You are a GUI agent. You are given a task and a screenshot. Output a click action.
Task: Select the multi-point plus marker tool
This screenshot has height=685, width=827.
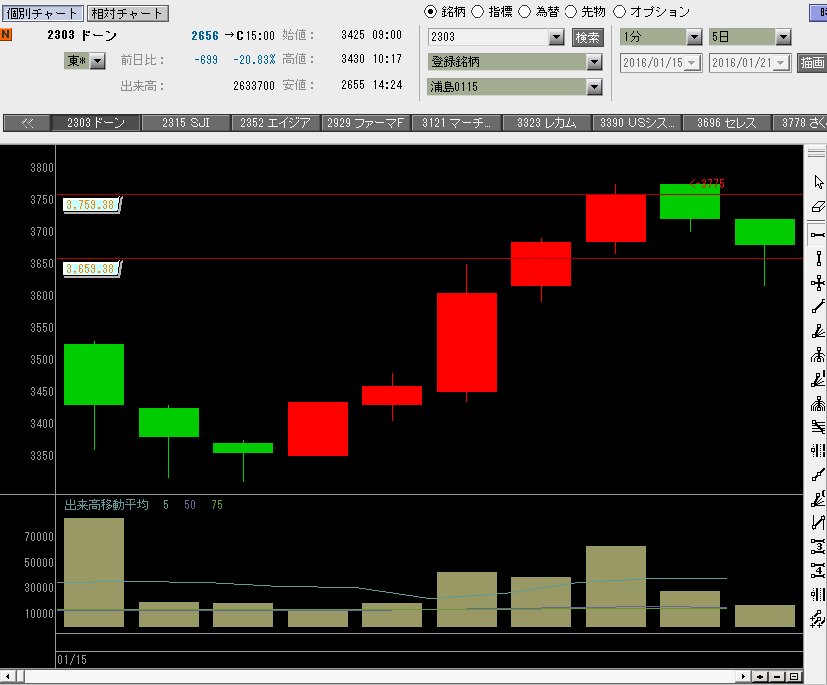818,619
